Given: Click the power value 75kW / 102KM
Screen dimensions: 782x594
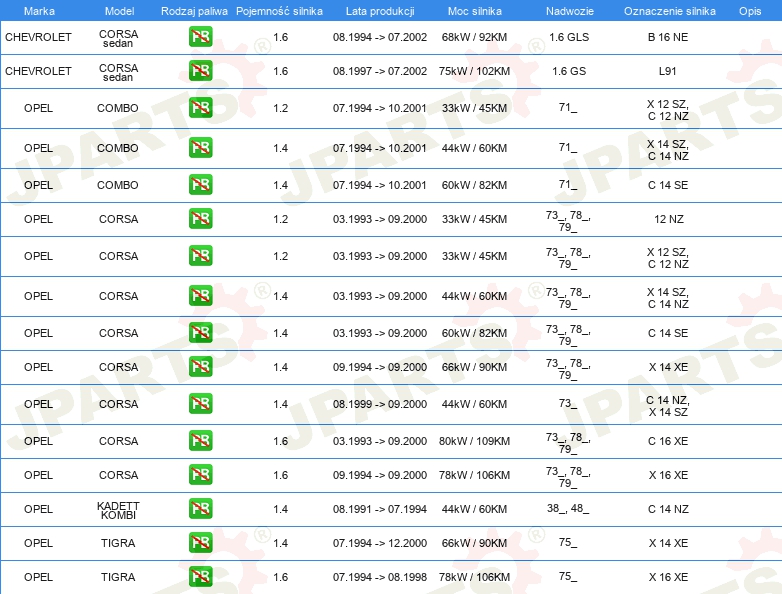Looking at the screenshot, I should tap(474, 71).
